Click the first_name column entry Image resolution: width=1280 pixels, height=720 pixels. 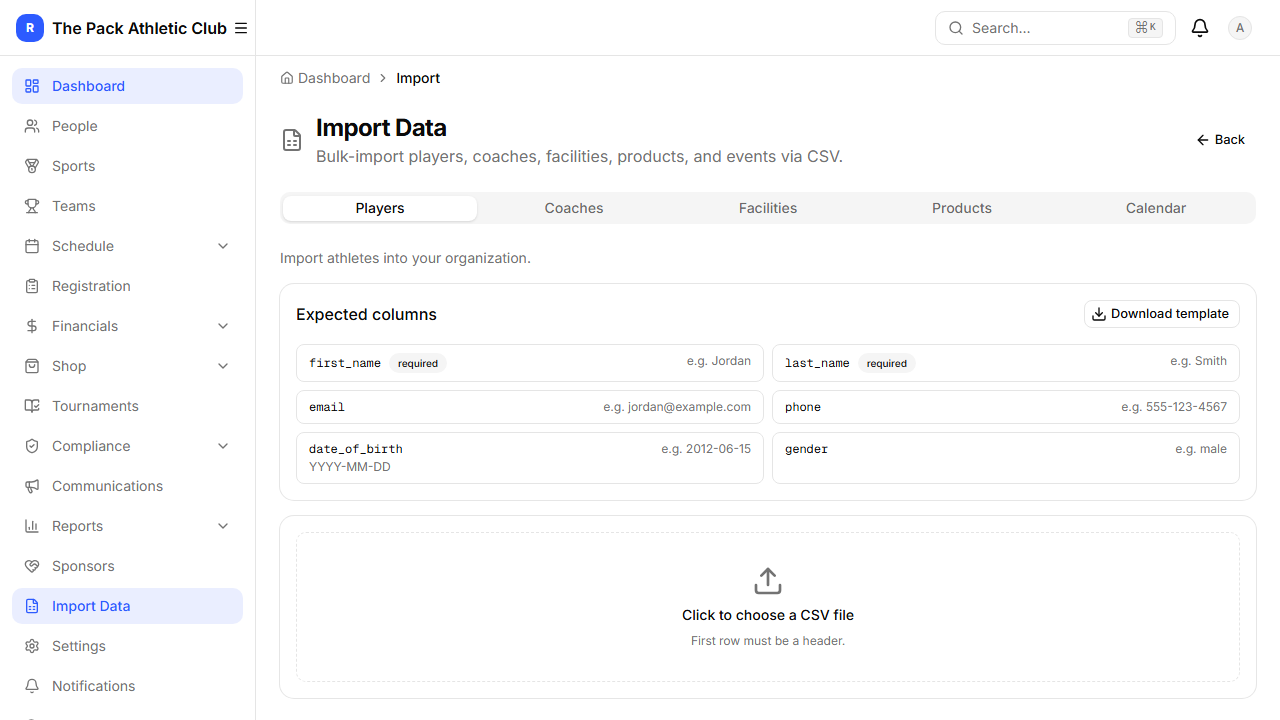[x=530, y=363]
